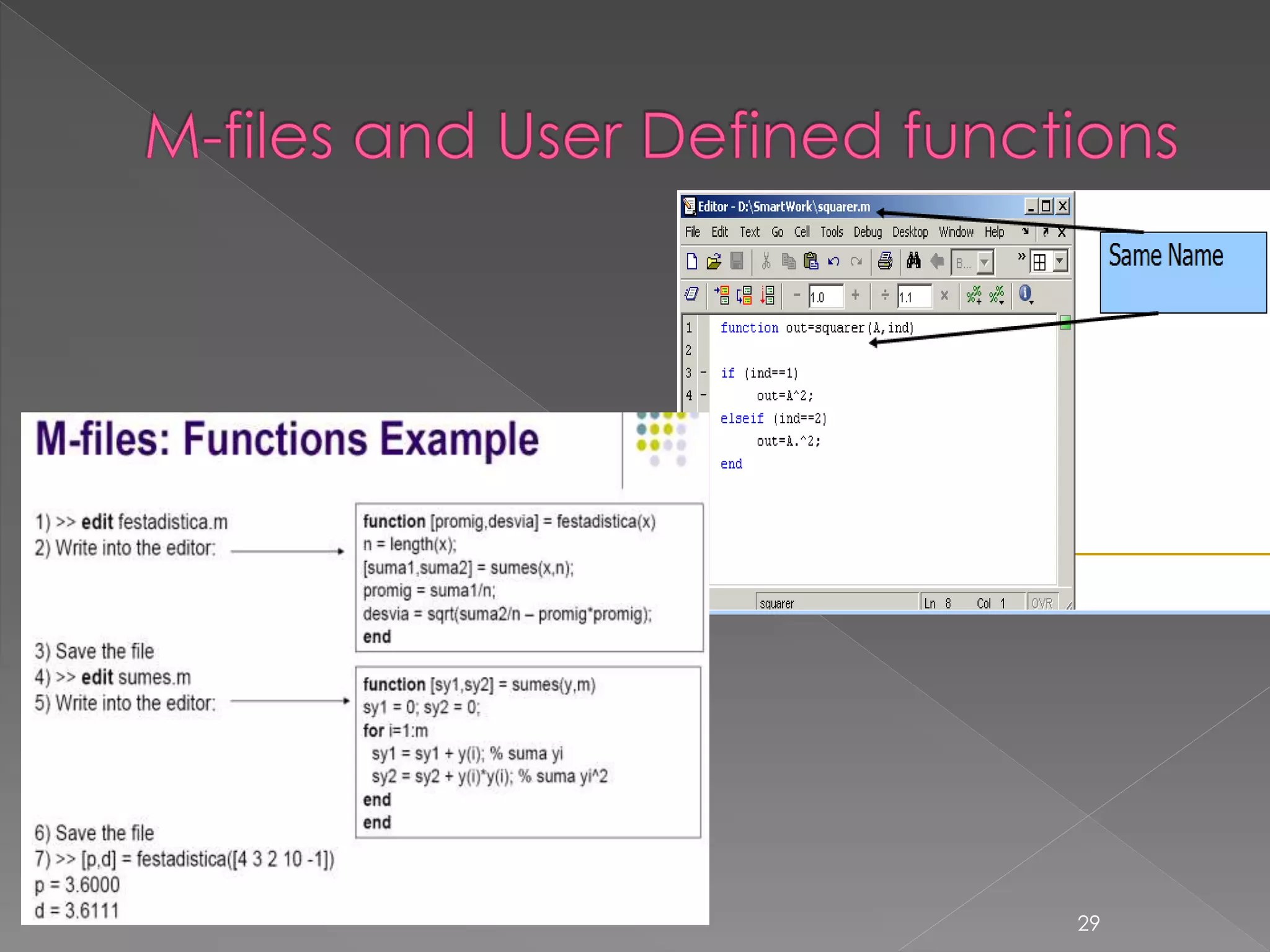Click the plus increment value button

click(855, 296)
